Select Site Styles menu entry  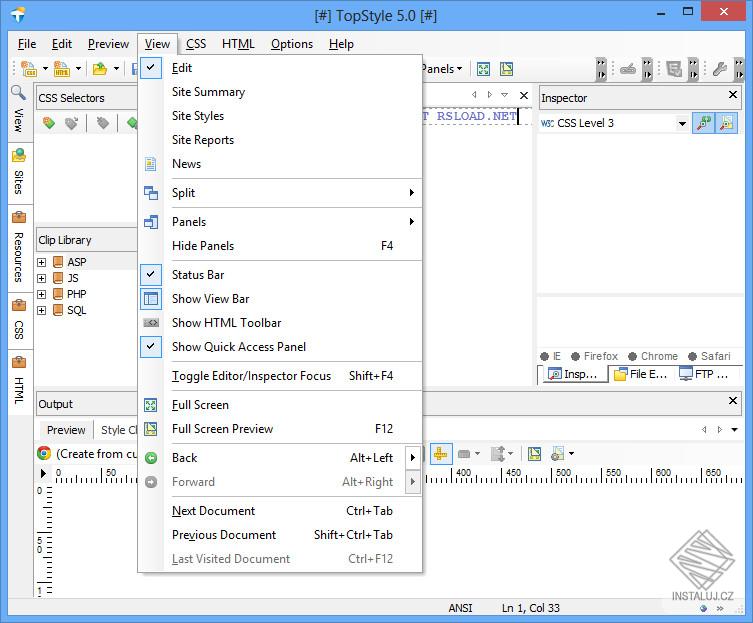(x=280, y=116)
